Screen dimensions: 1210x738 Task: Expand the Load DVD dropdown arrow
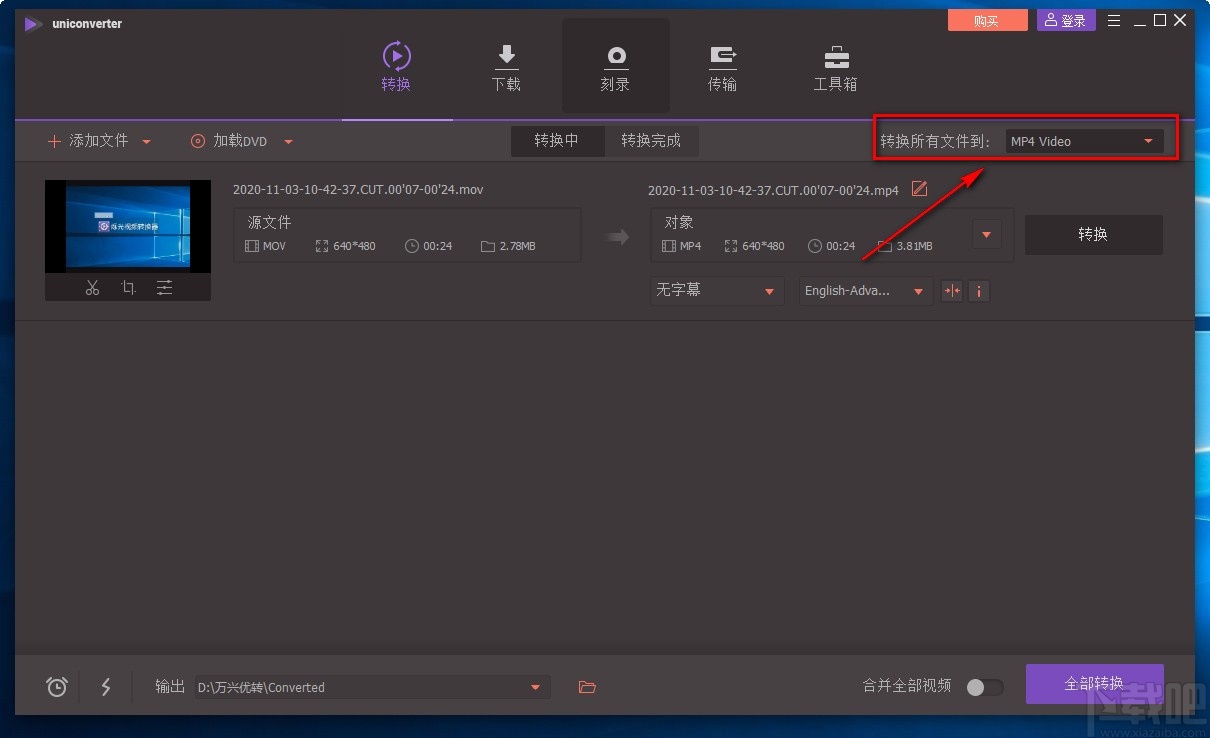tap(288, 142)
